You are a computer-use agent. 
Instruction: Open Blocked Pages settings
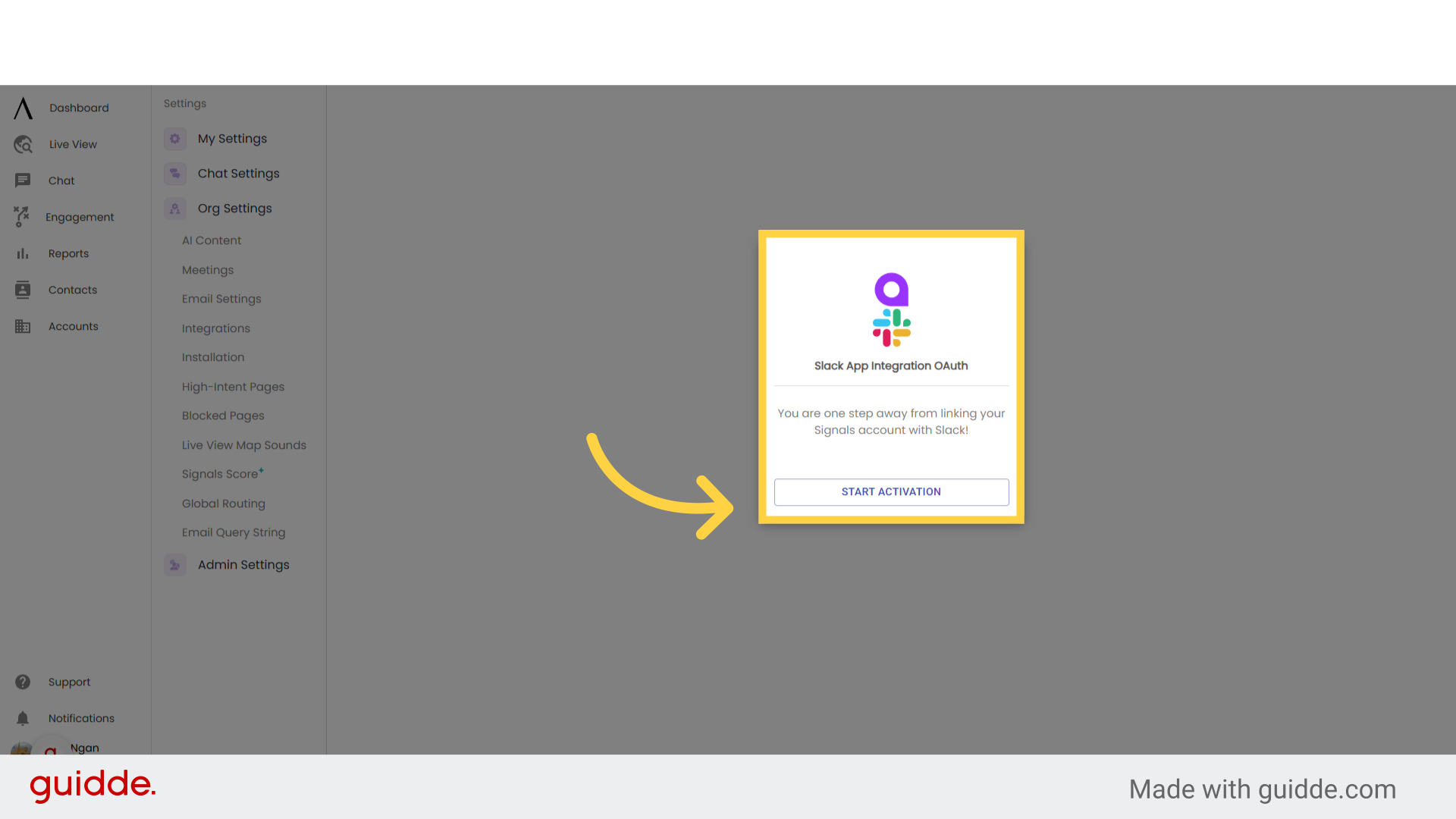tap(223, 416)
